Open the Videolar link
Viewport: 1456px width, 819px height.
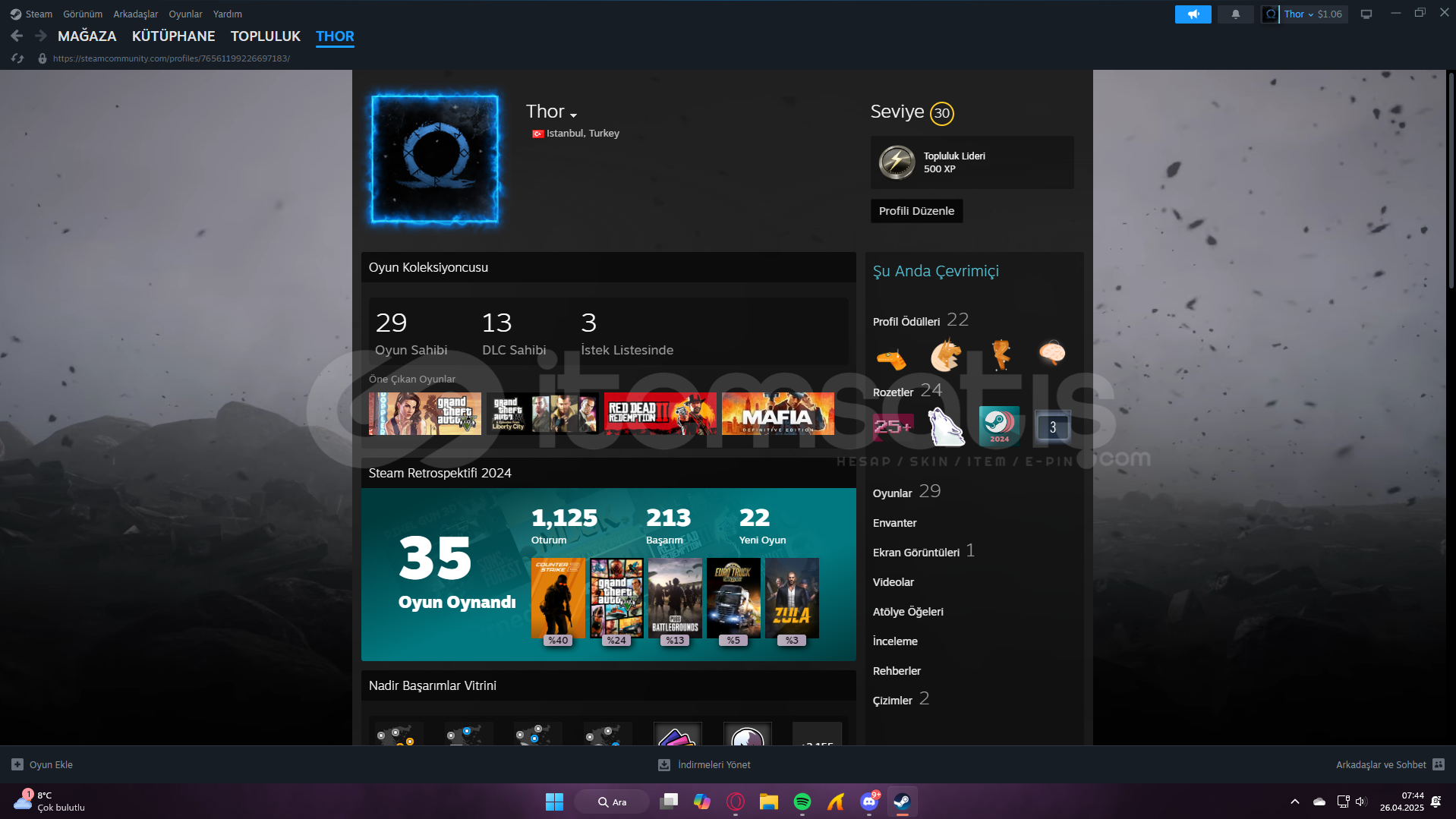893,582
